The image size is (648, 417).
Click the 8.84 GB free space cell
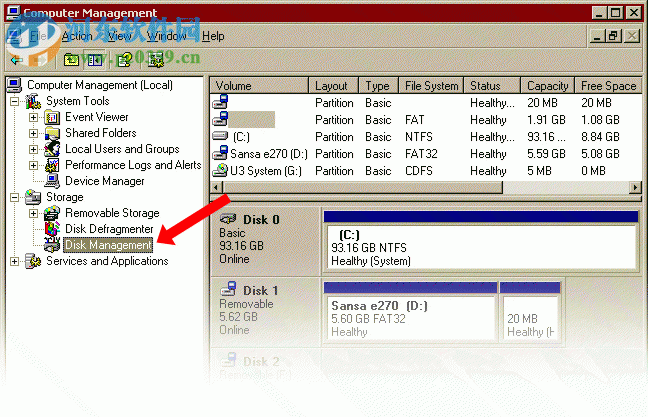coord(600,137)
